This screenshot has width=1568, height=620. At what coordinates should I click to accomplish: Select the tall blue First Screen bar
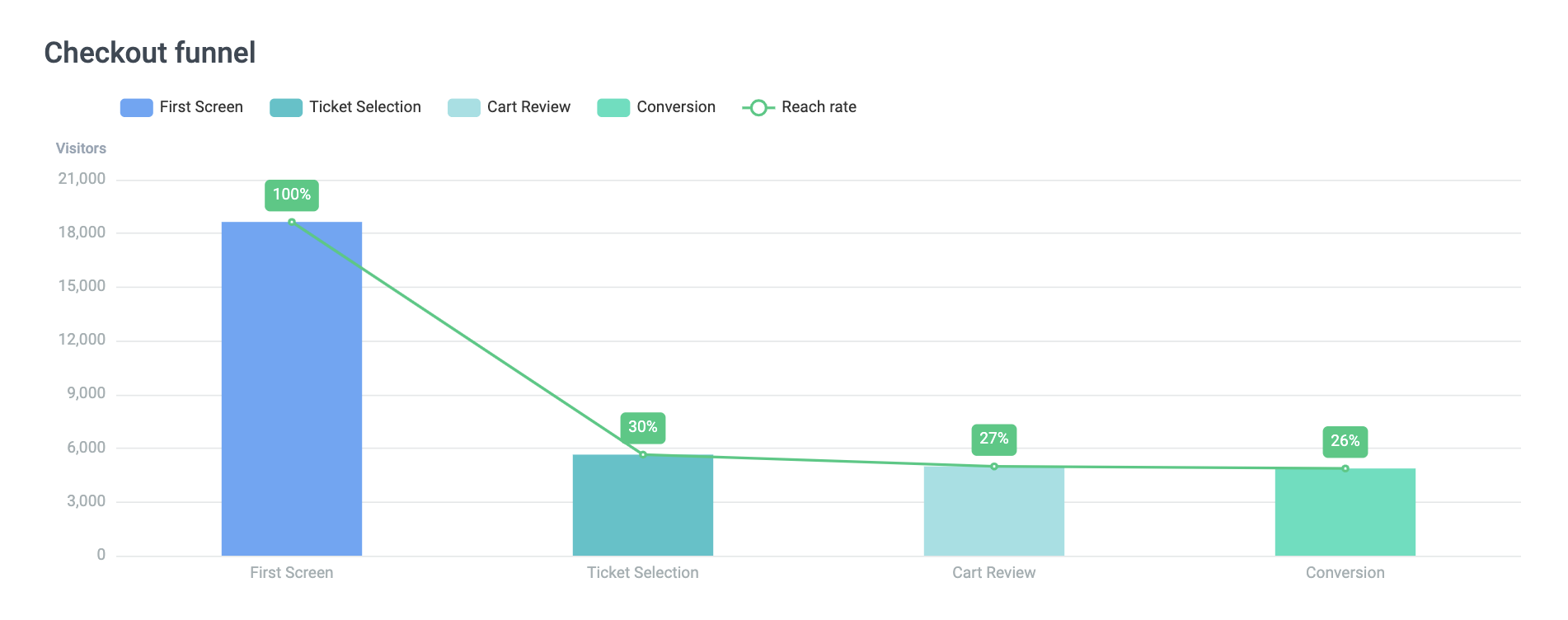tap(292, 387)
